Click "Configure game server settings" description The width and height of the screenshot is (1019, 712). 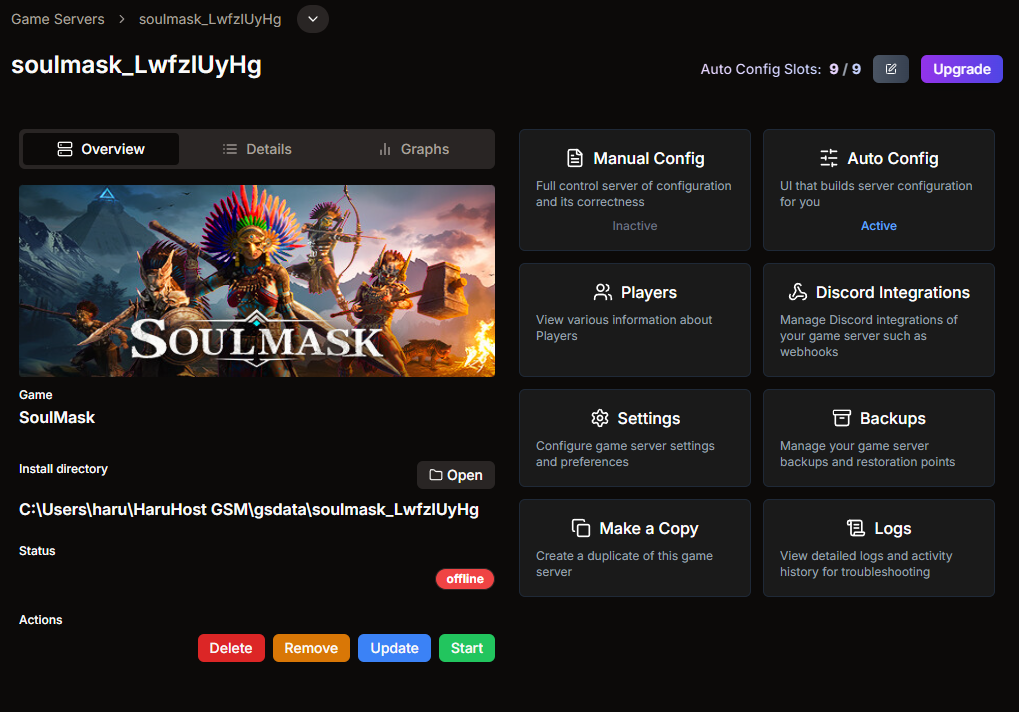(x=625, y=453)
